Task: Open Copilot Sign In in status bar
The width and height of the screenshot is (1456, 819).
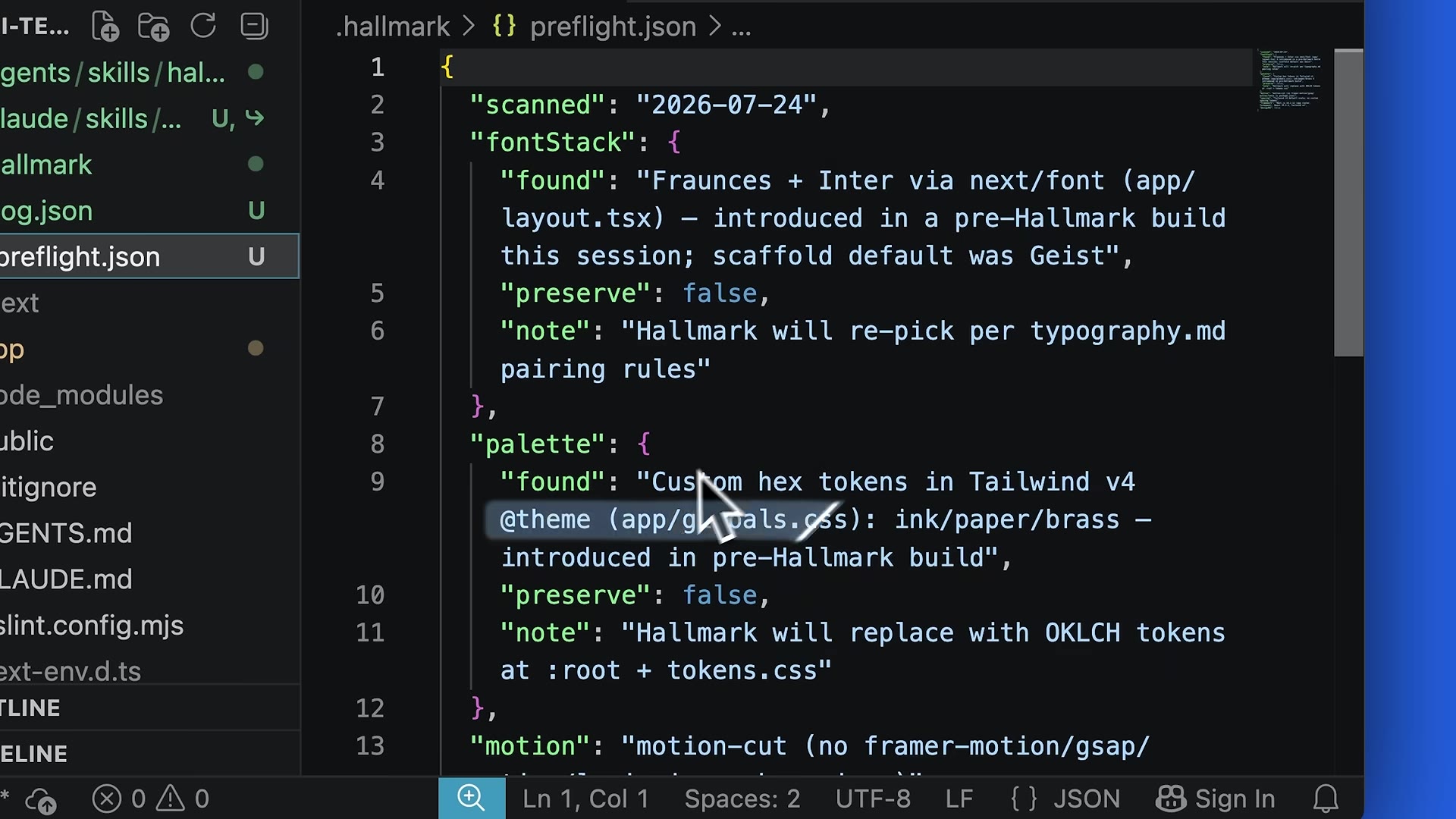Action: [x=1216, y=799]
